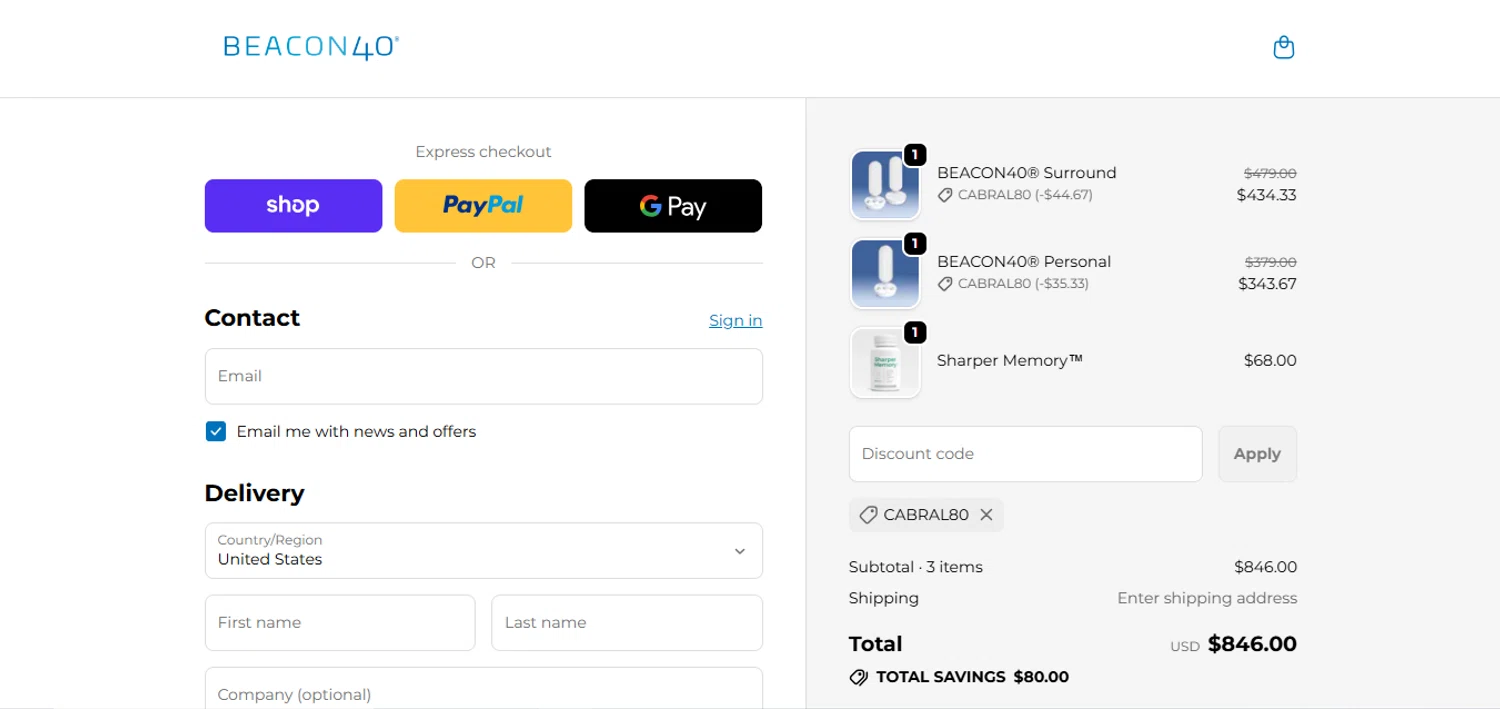1500x709 pixels.
Task: Click the $68.00 Sharper Memory price
Action: tap(1270, 361)
